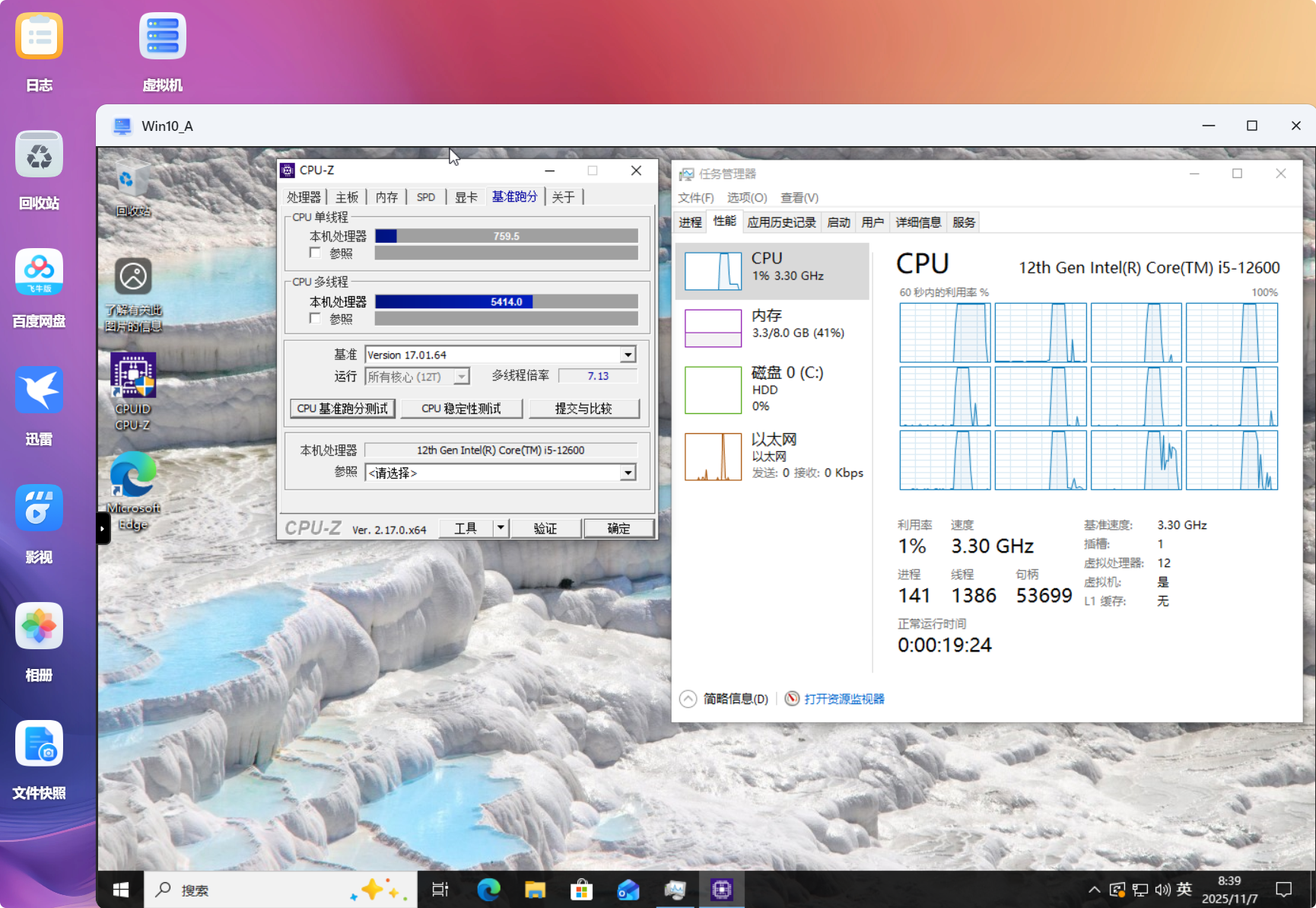Screen dimensions: 1316x908
Task: Click the CPU 多线程 score progress bar
Action: point(506,302)
